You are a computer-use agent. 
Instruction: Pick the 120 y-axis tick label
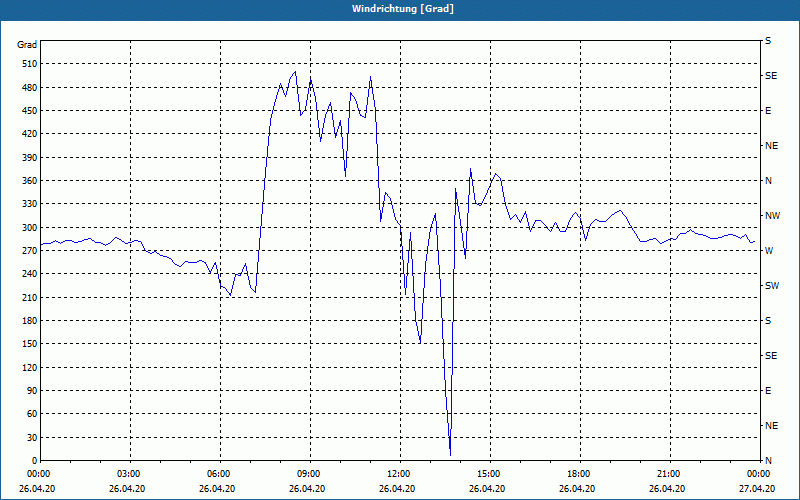30,367
